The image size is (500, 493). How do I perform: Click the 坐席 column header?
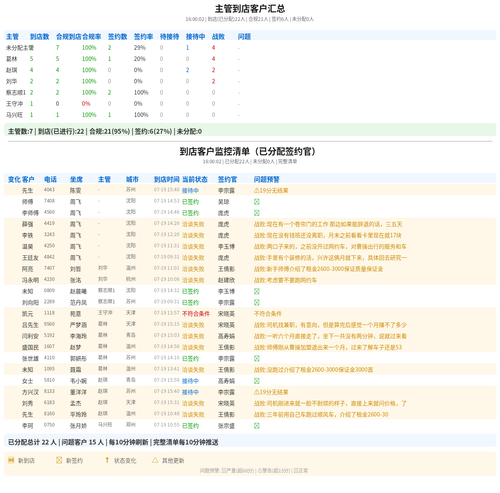[x=76, y=179]
